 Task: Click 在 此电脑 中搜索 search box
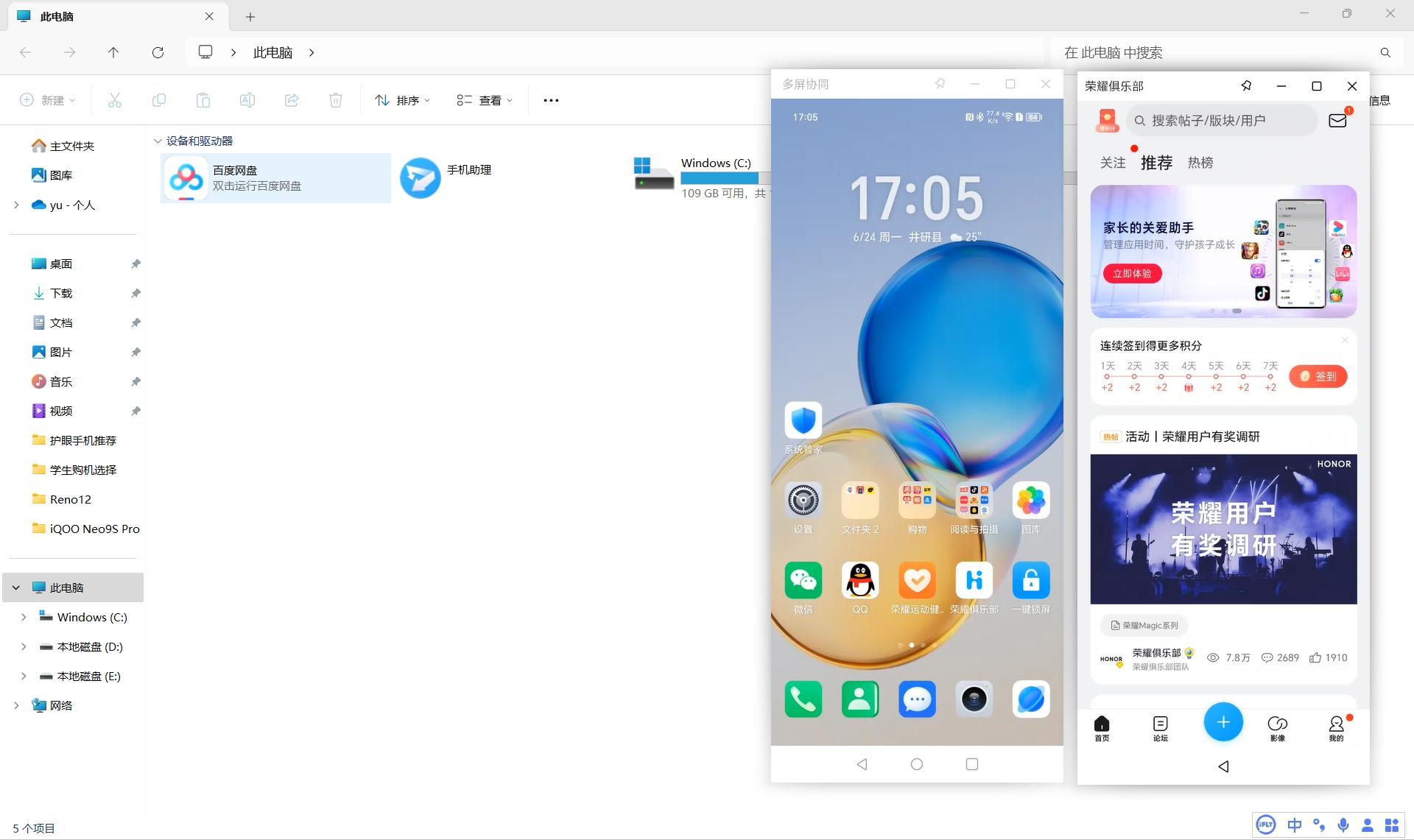(x=1228, y=52)
